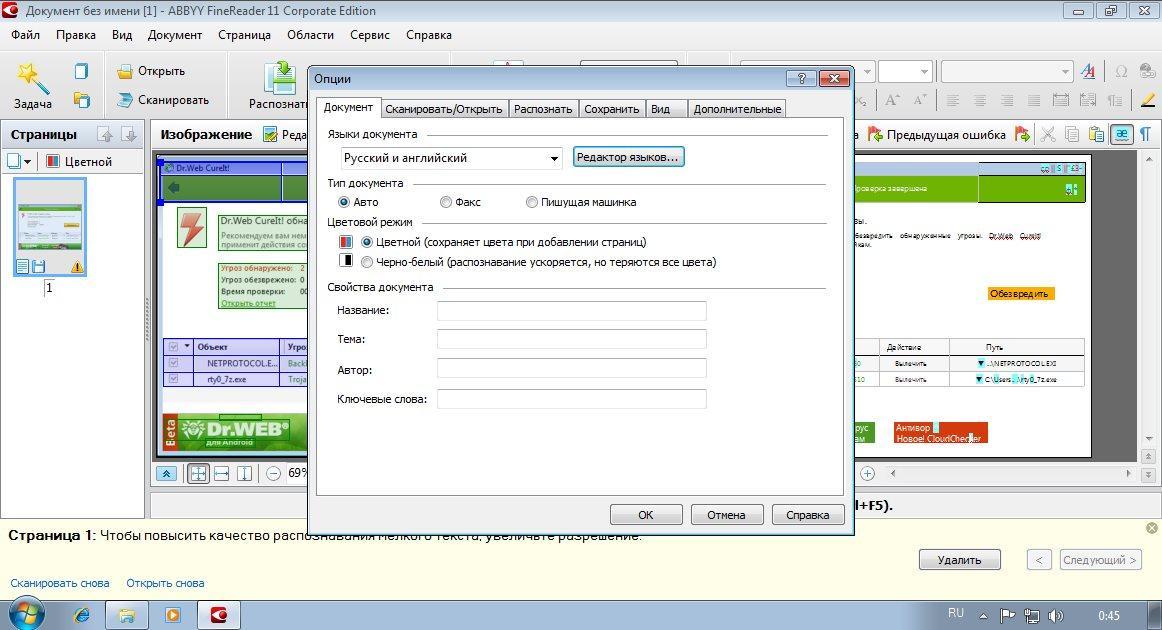Click the paste clipboard icon in text toolbar
The image size is (1162, 630).
1096,134
